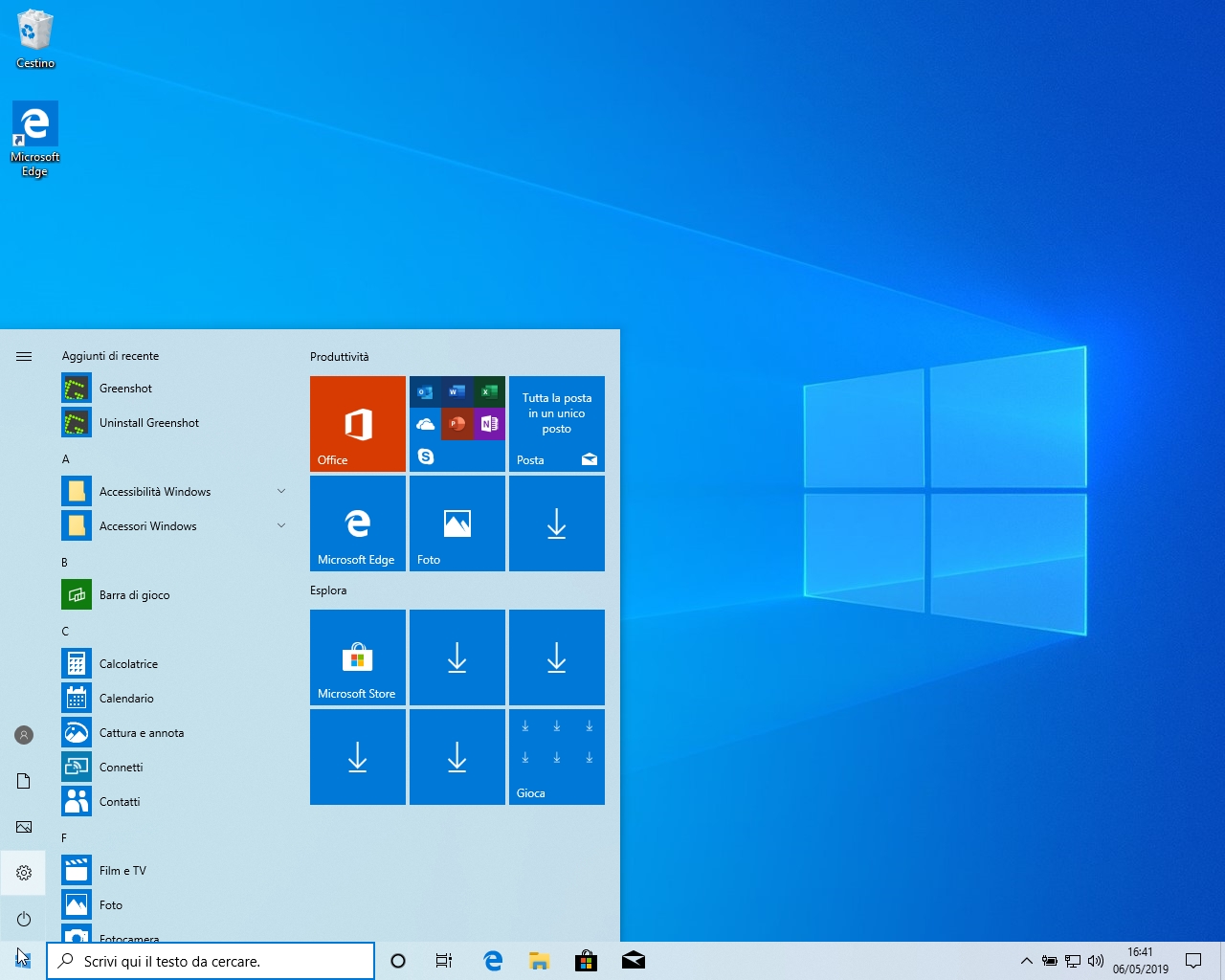Open the Microsoft Store tile
This screenshot has height=980, width=1225.
click(x=358, y=657)
